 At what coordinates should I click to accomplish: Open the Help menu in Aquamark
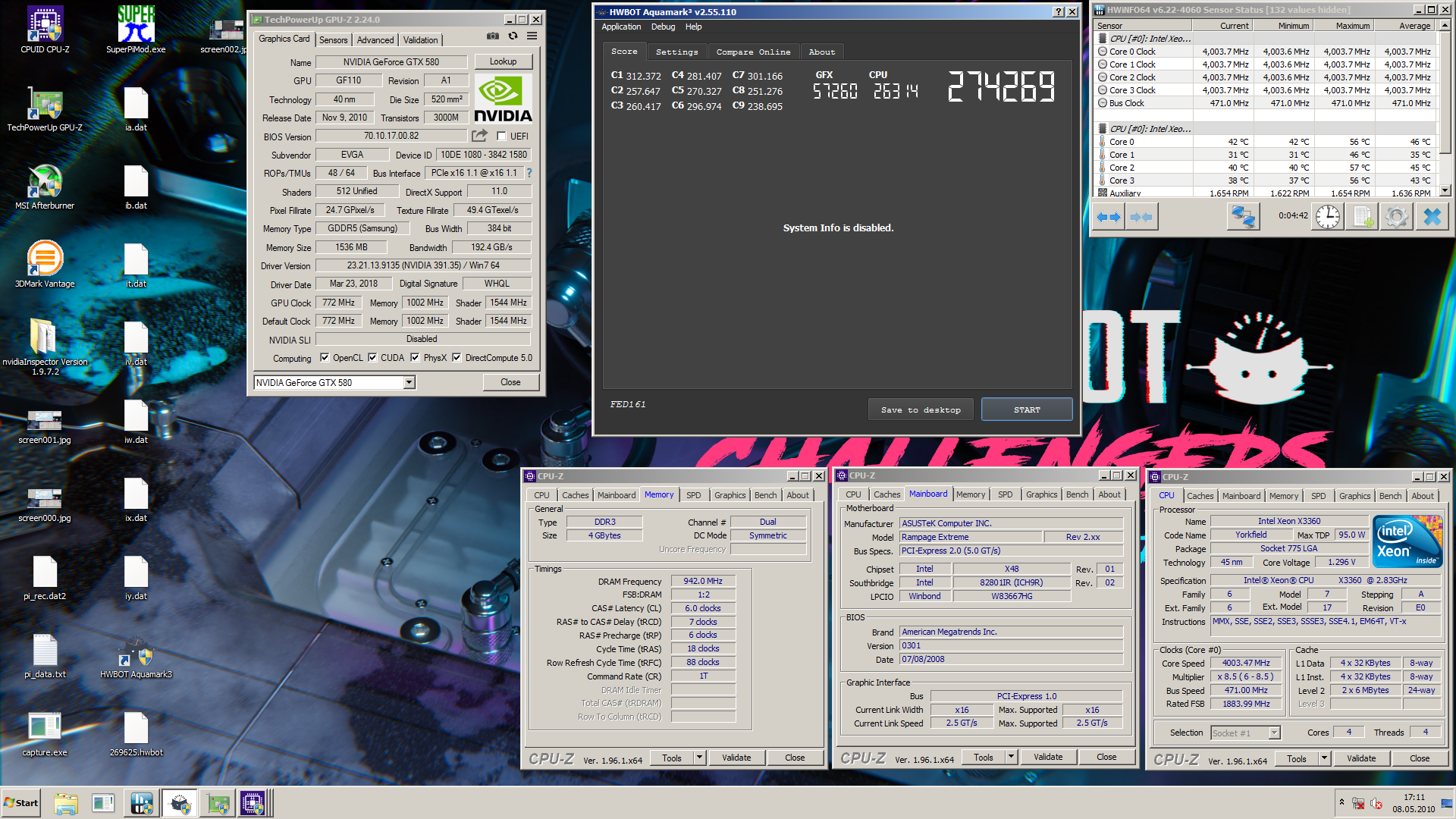point(693,27)
